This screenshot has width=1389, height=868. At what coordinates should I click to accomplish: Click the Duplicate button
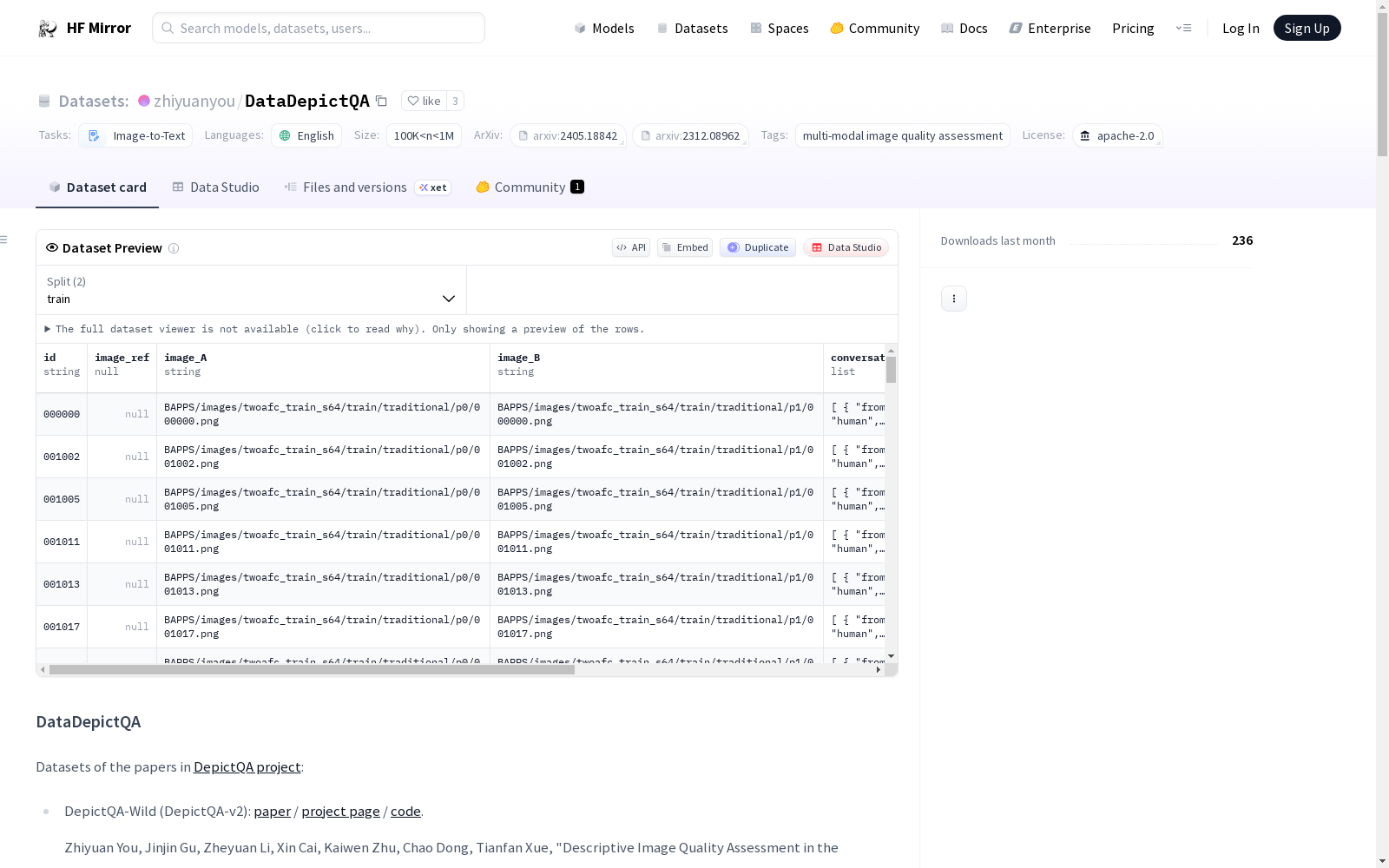(758, 247)
